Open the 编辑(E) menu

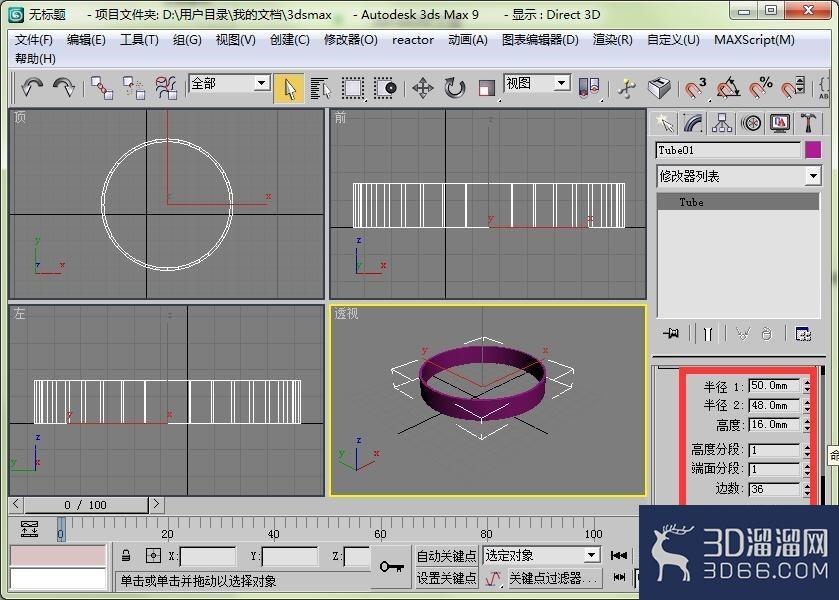(86, 40)
